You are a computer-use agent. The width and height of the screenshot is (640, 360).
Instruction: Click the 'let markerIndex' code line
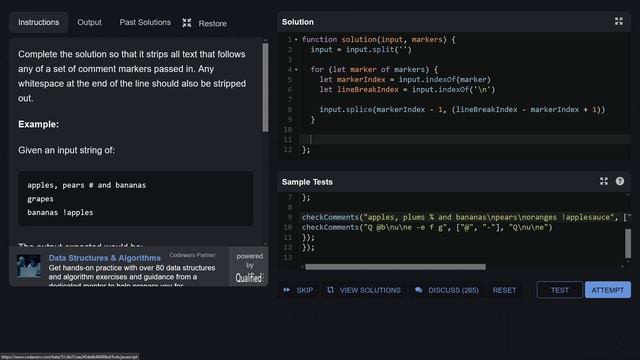click(x=405, y=80)
